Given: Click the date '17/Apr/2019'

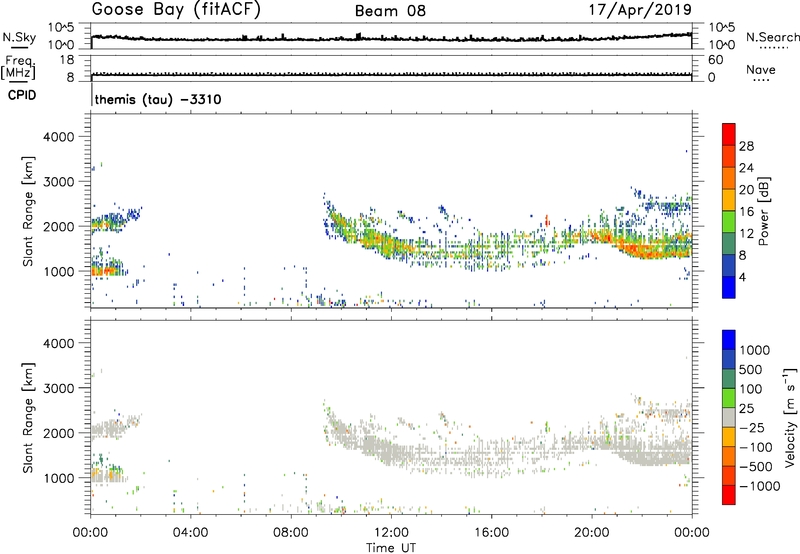Looking at the screenshot, I should pos(640,10).
